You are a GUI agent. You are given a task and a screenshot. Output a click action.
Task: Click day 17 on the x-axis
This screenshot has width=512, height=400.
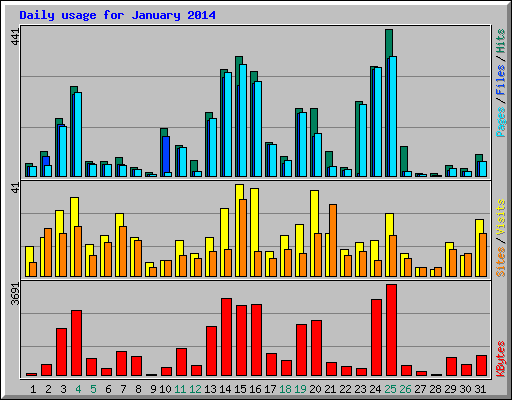[270, 389]
